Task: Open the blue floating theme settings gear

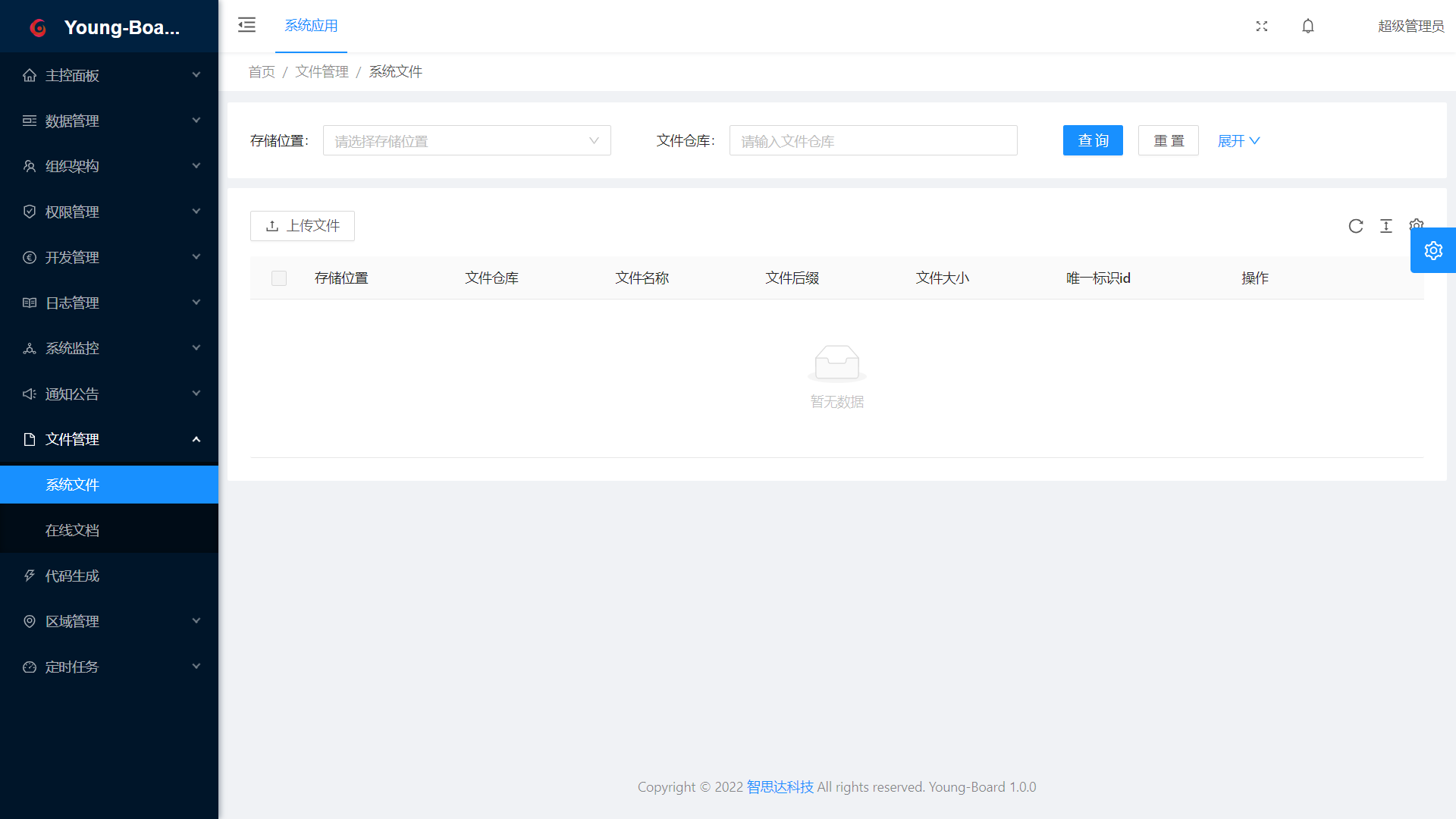Action: coord(1433,250)
